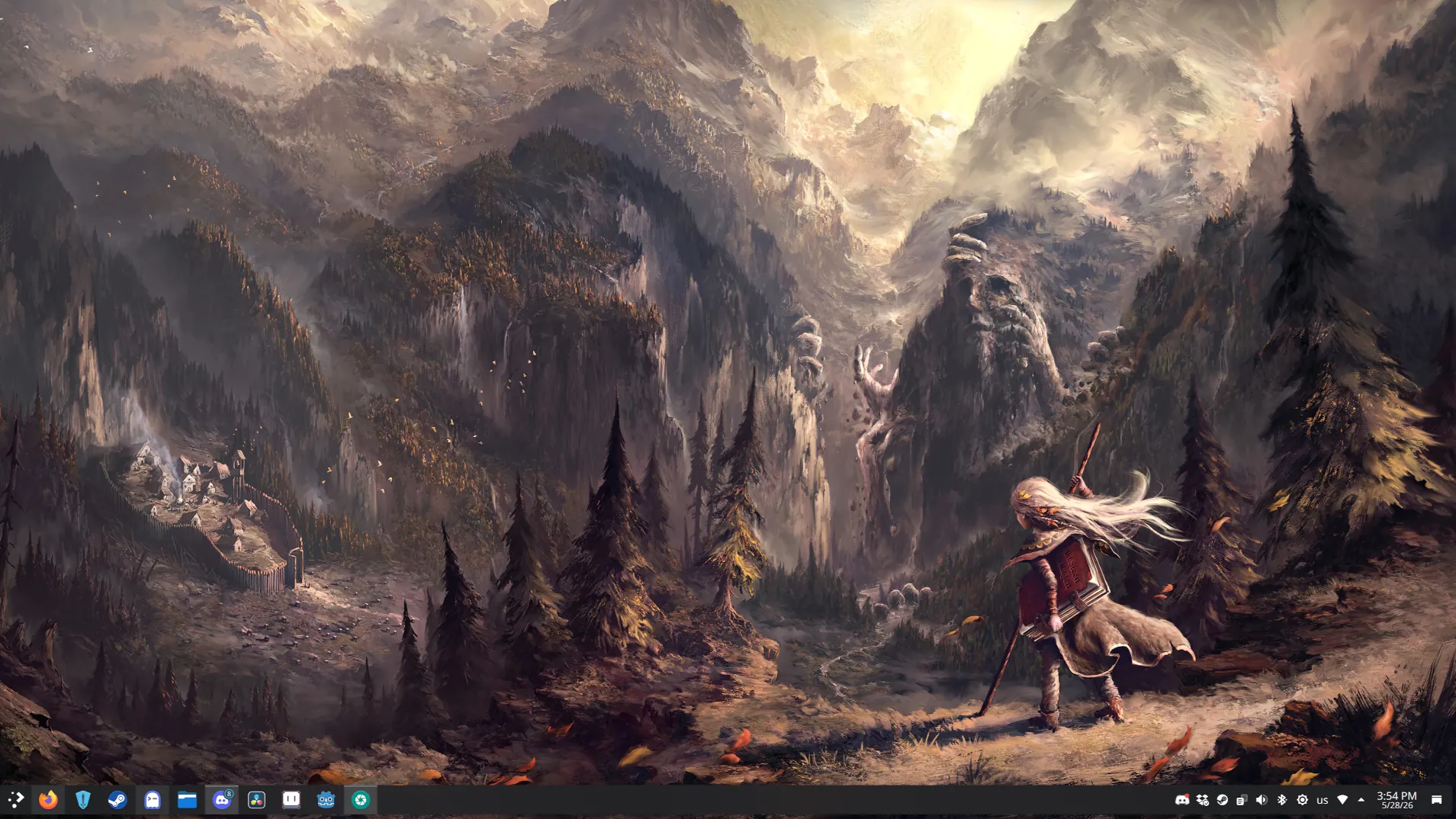1456x819 pixels.
Task: Open Steam from the taskbar launchers
Action: pos(117,800)
